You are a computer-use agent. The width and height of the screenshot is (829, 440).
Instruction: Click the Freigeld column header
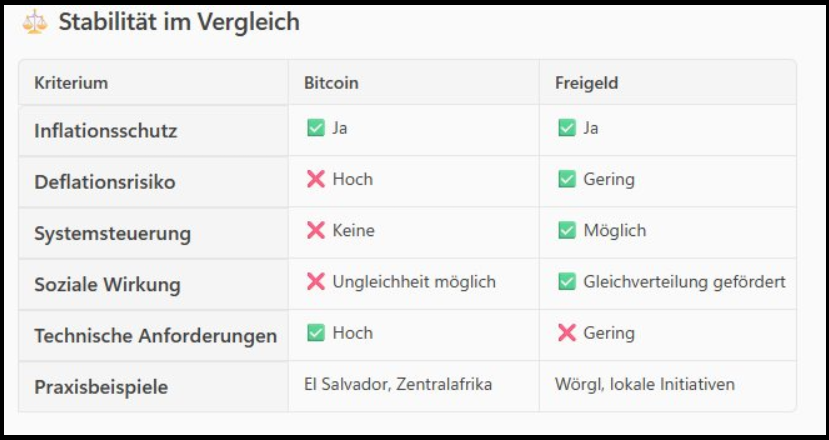point(587,83)
